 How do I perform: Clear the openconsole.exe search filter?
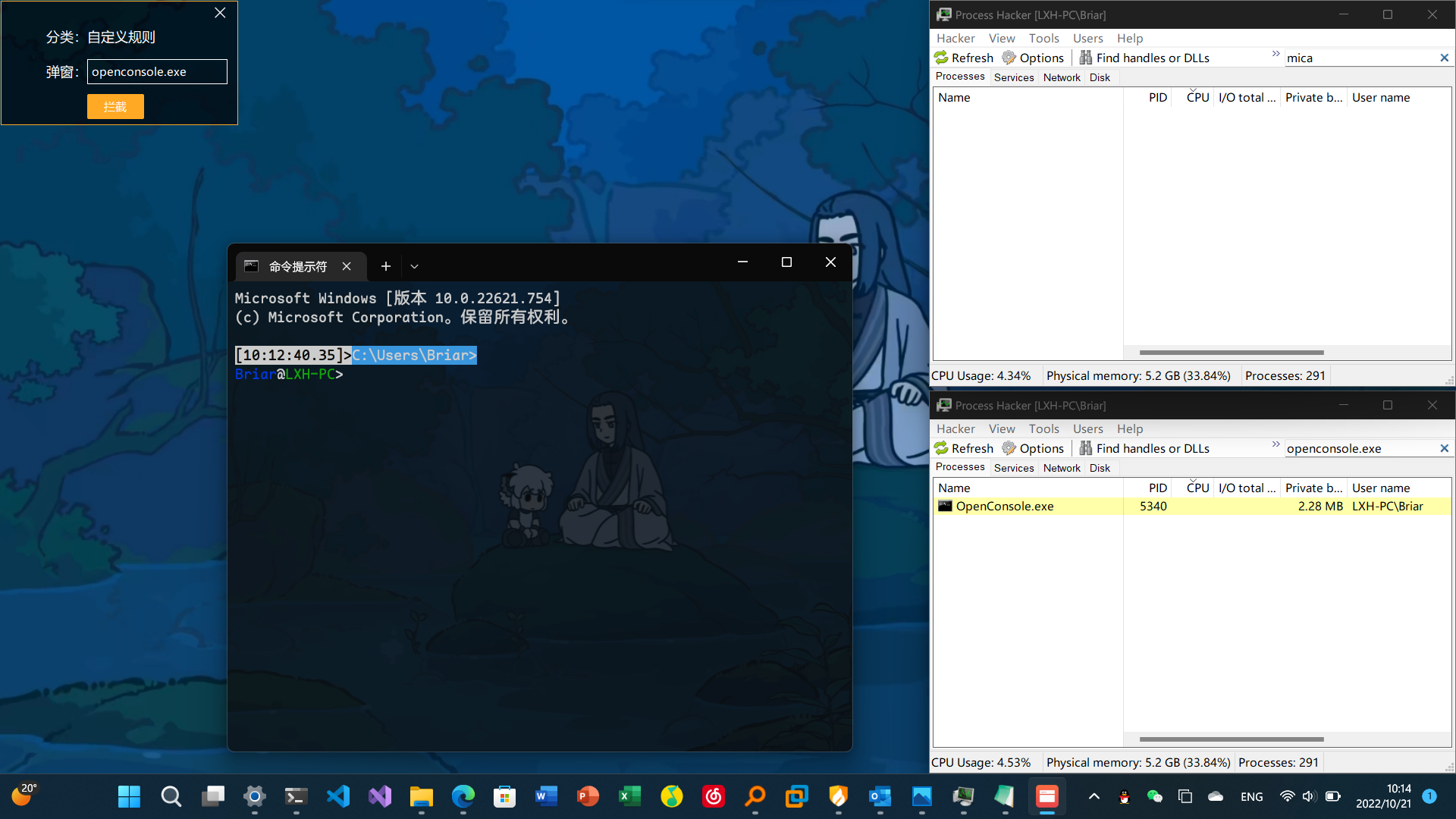[1444, 448]
